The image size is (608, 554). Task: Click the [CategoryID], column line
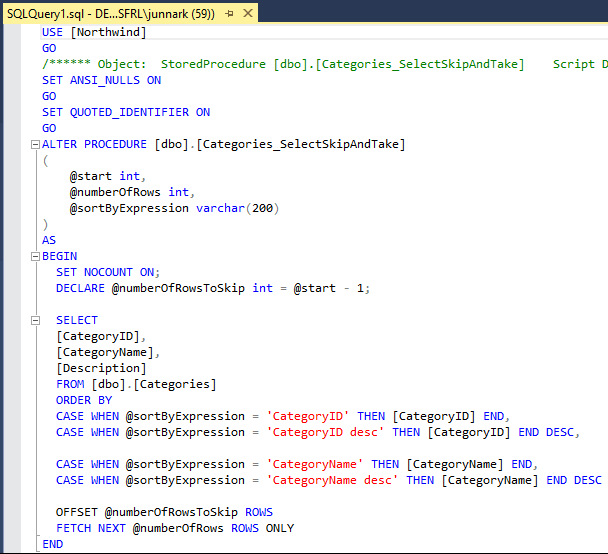pyautogui.click(x=101, y=336)
